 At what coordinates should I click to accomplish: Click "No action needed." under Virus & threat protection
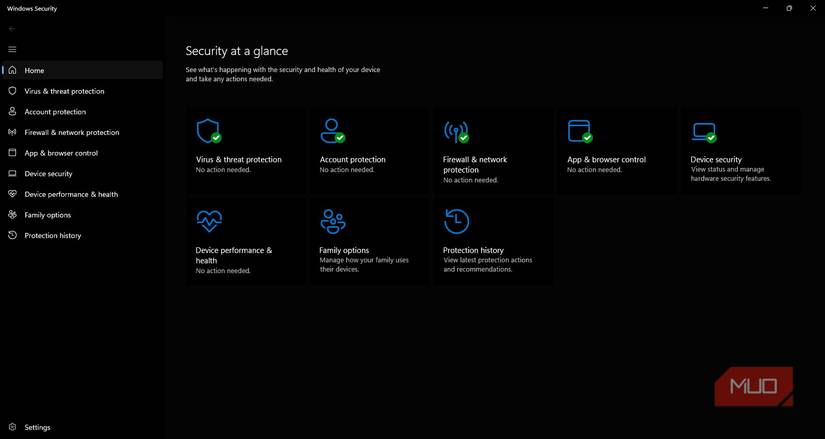[x=223, y=170]
